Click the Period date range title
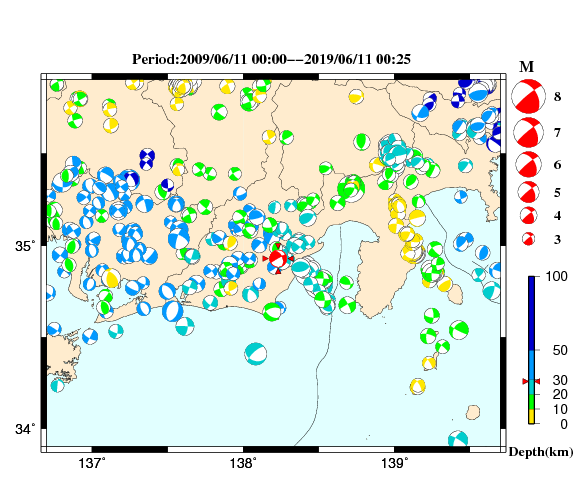Screen dimensions: 580x500 (272, 59)
